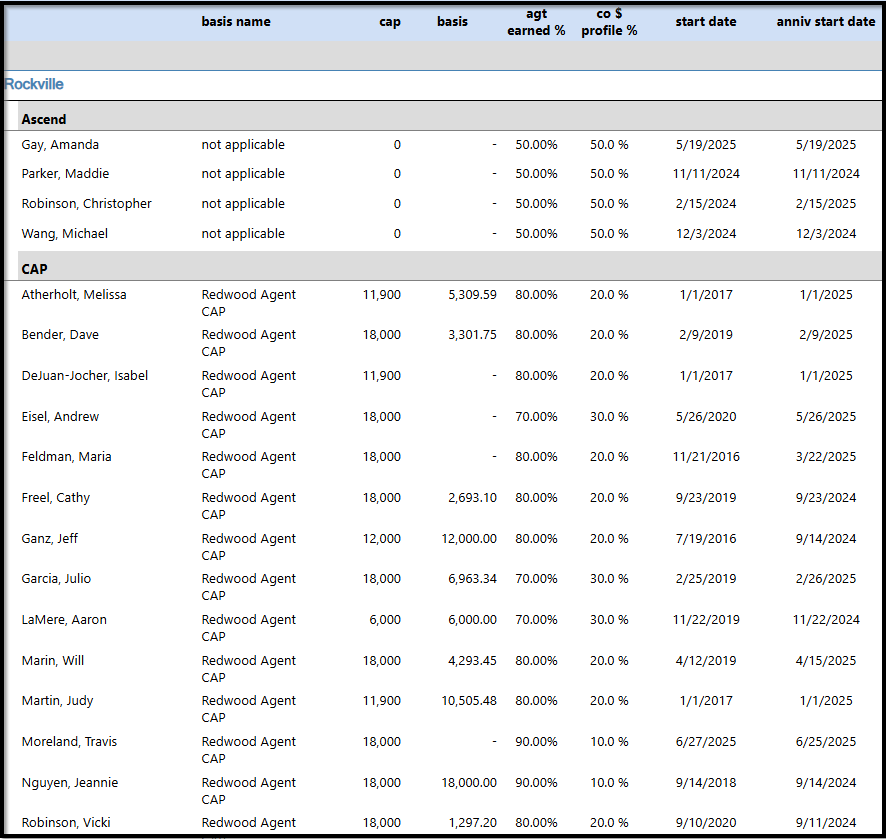
Task: Click anniv start date 9/11/2024
Action: tap(826, 823)
